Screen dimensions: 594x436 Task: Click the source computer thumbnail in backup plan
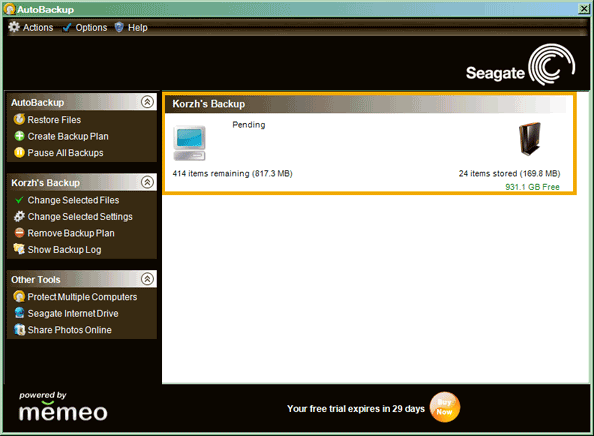tap(189, 143)
